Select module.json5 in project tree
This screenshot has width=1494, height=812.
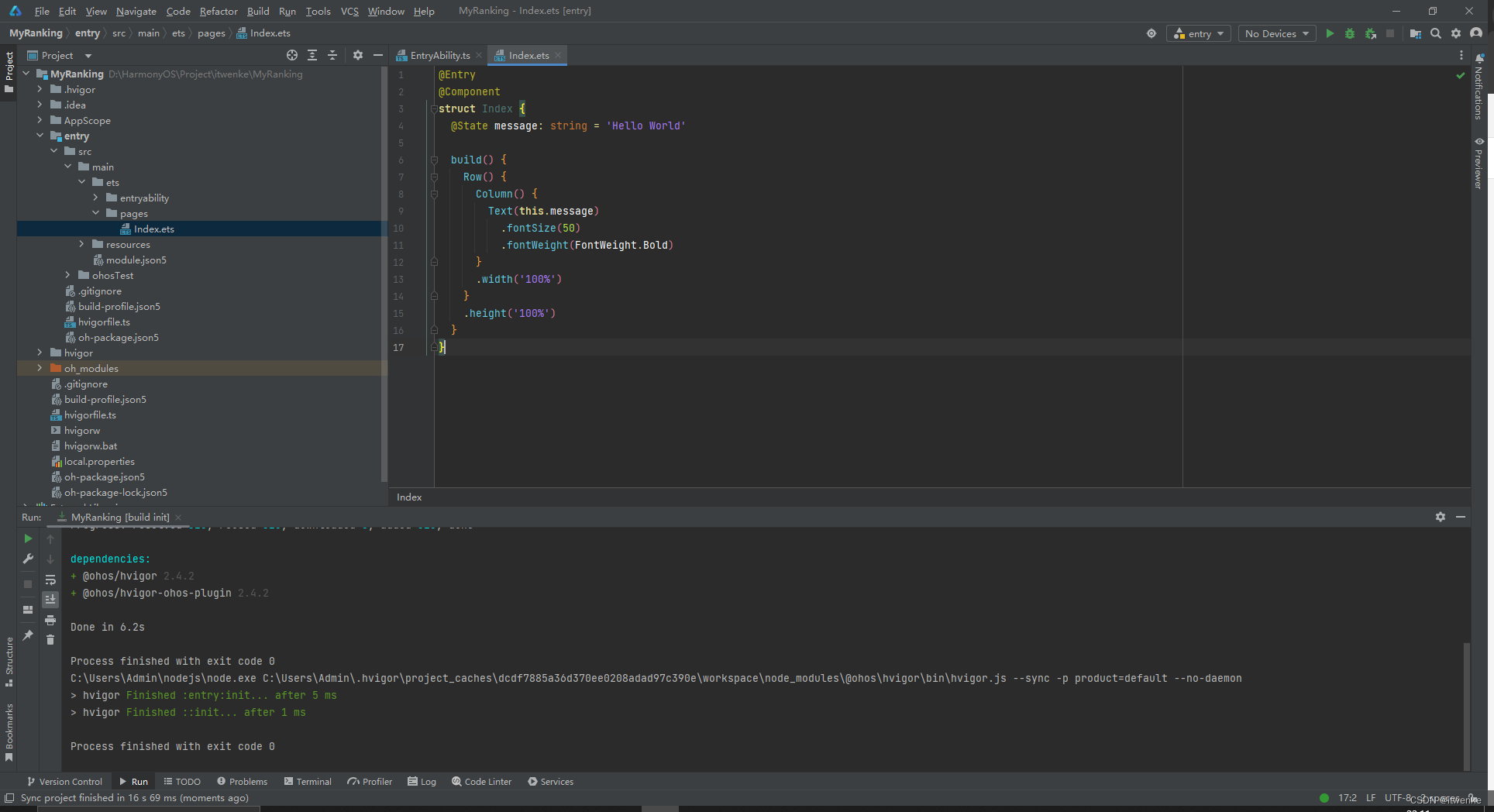(136, 260)
